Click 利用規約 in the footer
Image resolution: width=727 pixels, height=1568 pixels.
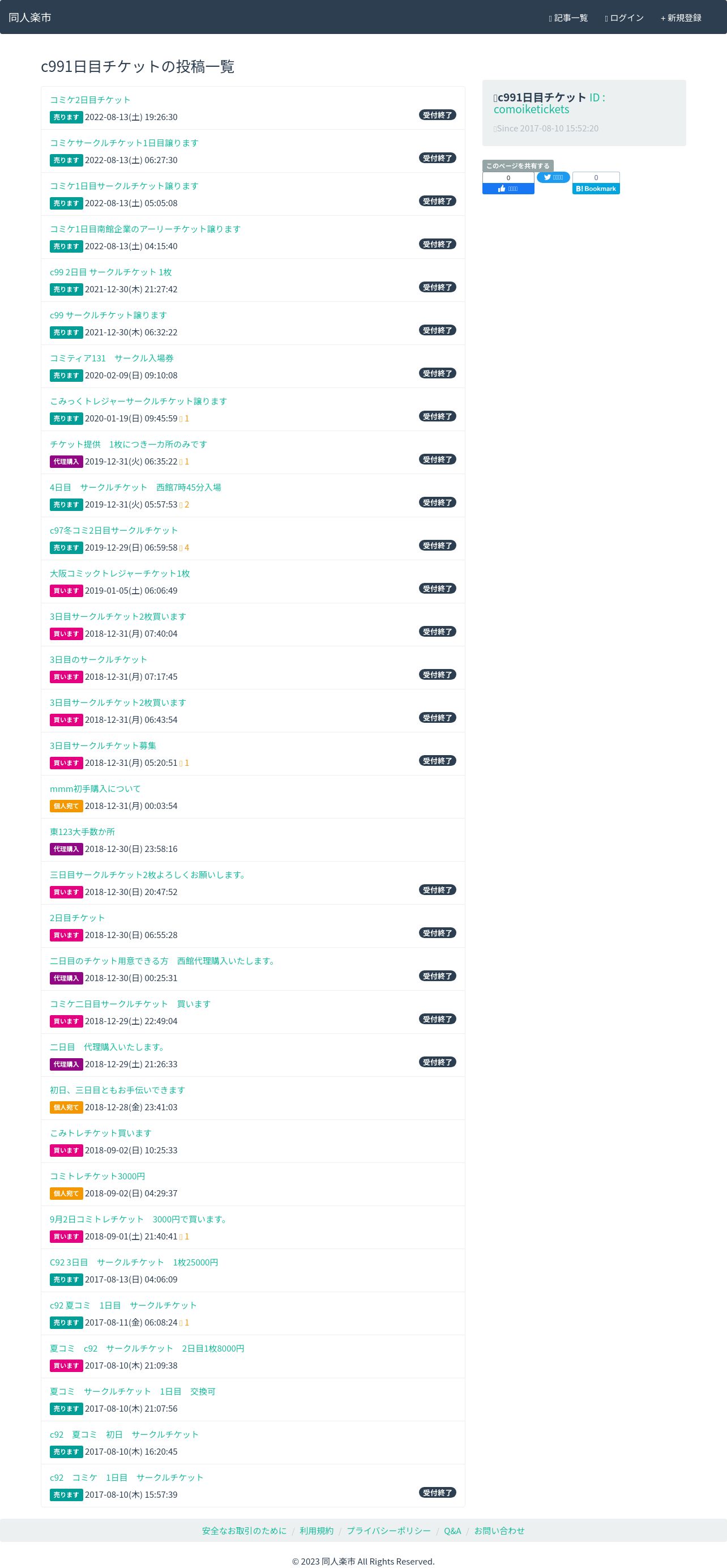click(317, 1530)
